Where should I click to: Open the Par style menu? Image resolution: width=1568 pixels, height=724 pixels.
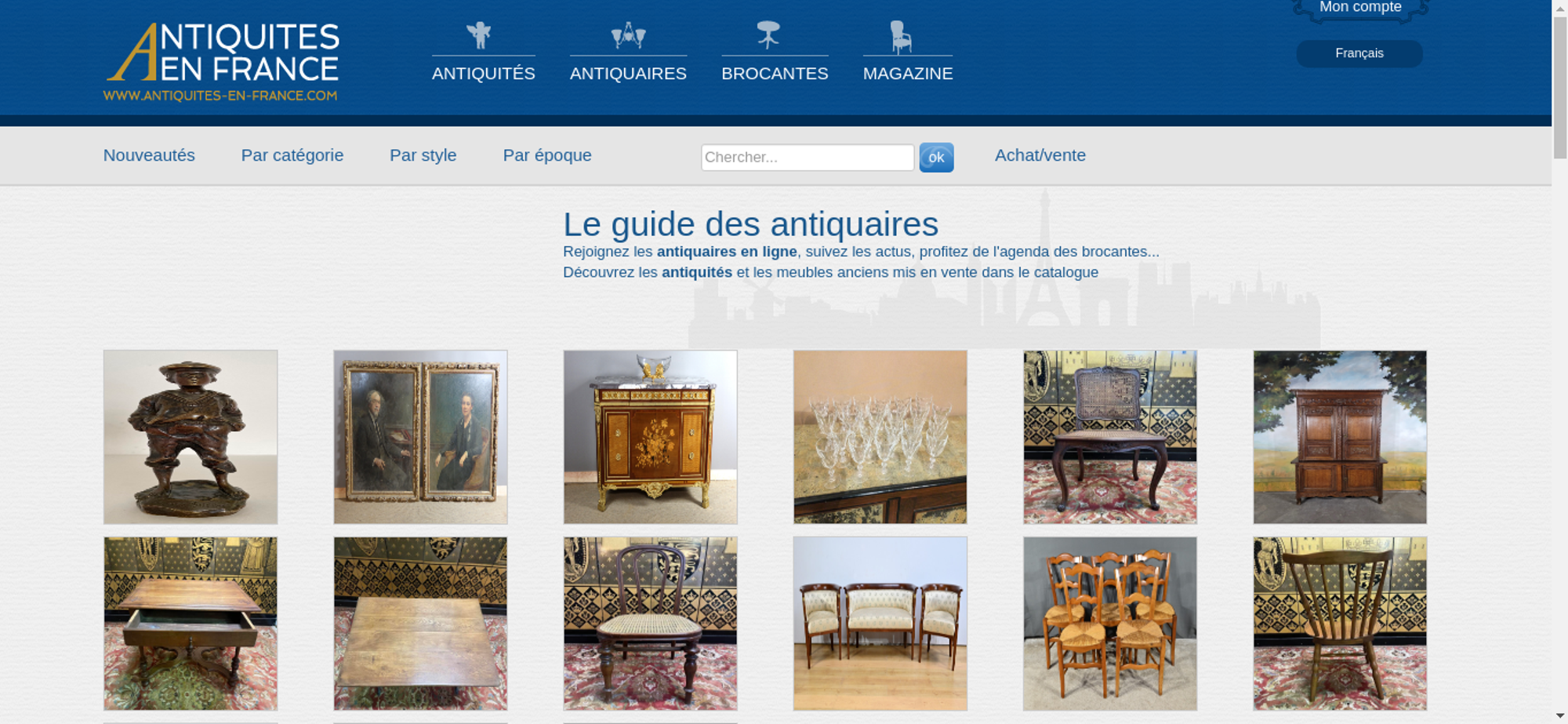pos(423,155)
